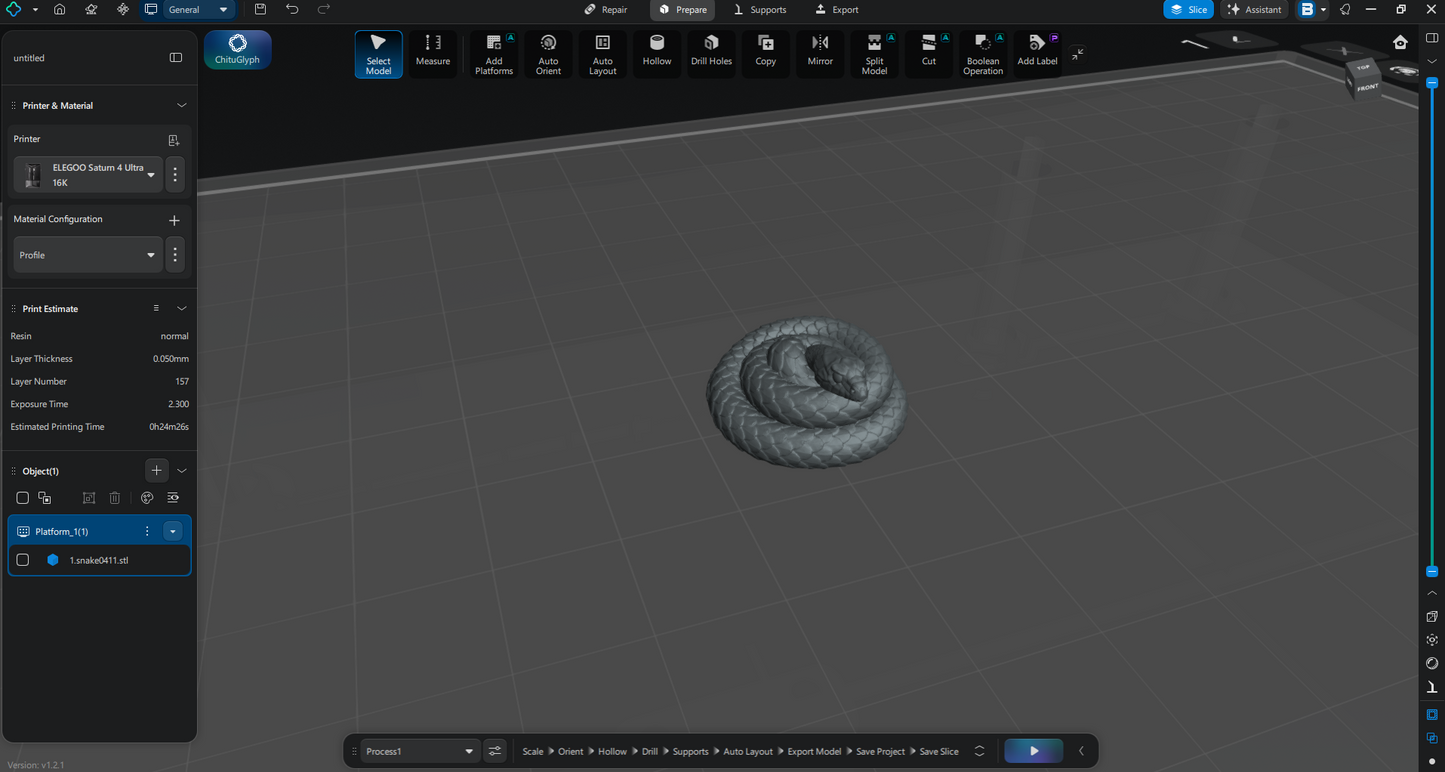Click the add printer icon beside Printer
The width and height of the screenshot is (1445, 772).
[x=174, y=140]
